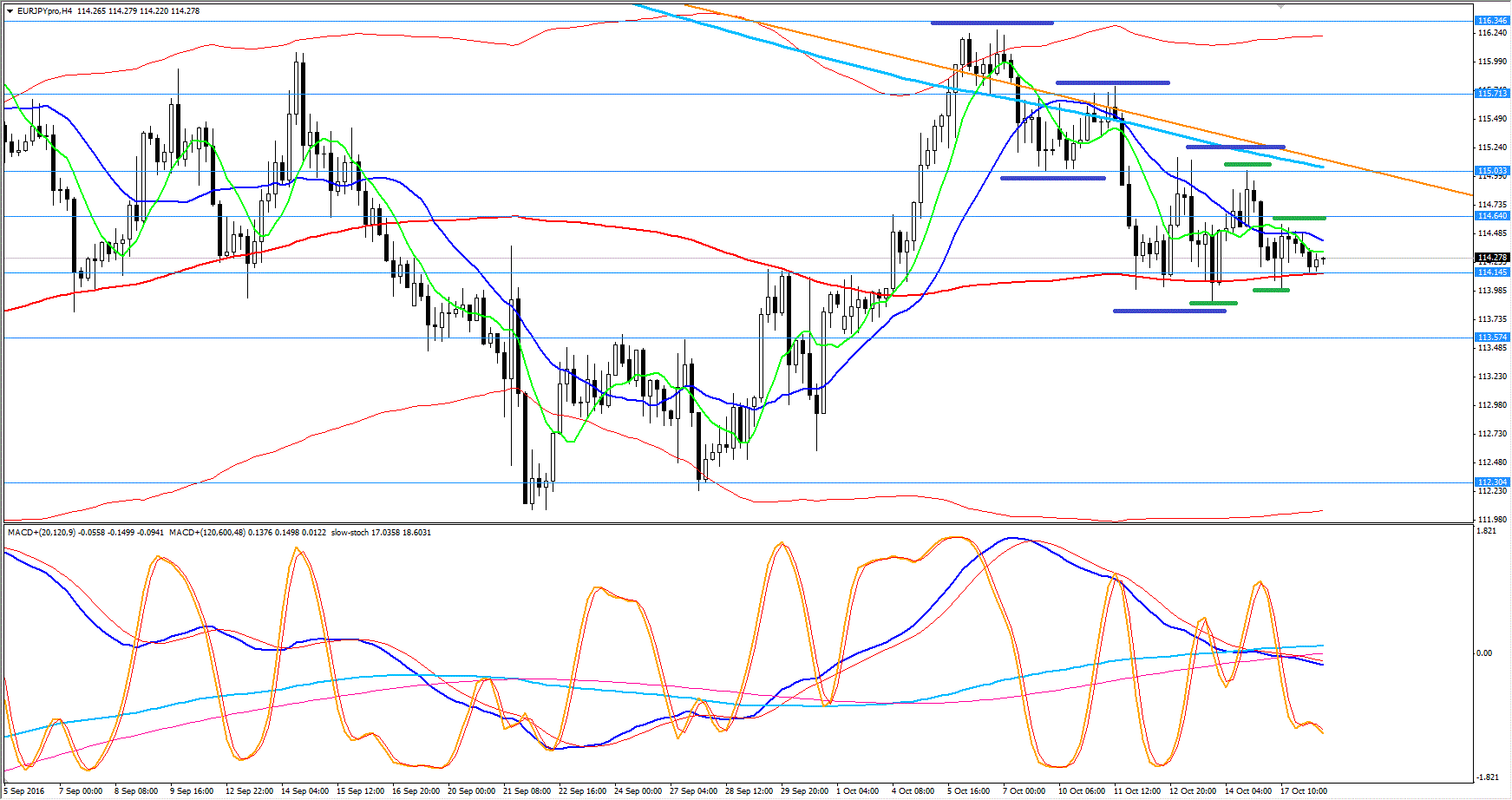Select the 112.304 horizontal line price label
This screenshot has width=1512, height=800.
pyautogui.click(x=1492, y=482)
